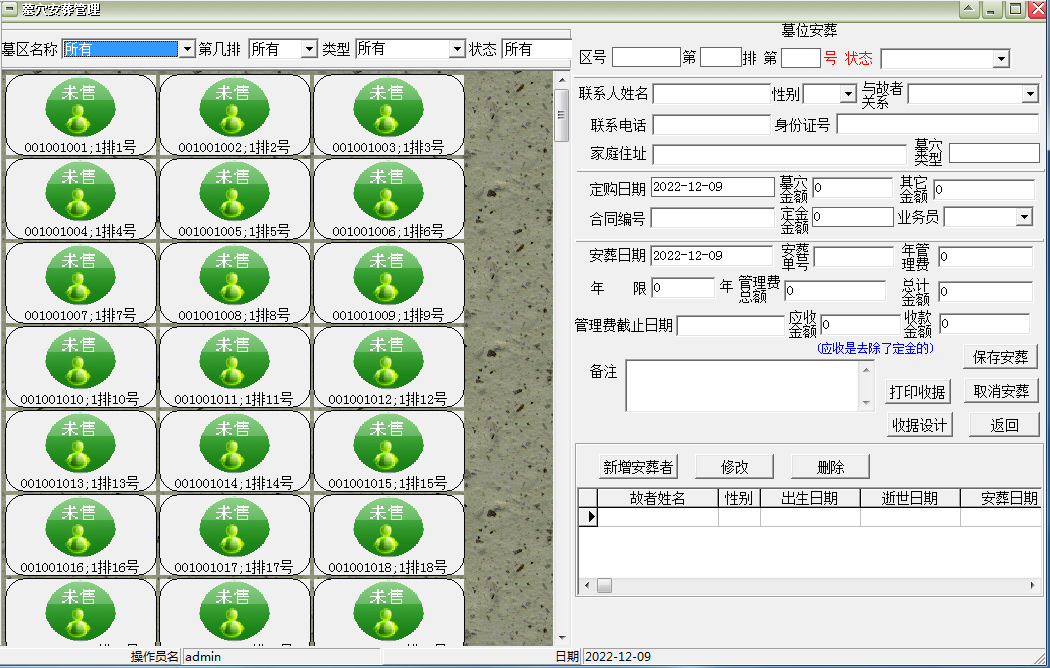Focus the 家庭住址 input field
Image resolution: width=1050 pixels, height=668 pixels.
(779, 155)
